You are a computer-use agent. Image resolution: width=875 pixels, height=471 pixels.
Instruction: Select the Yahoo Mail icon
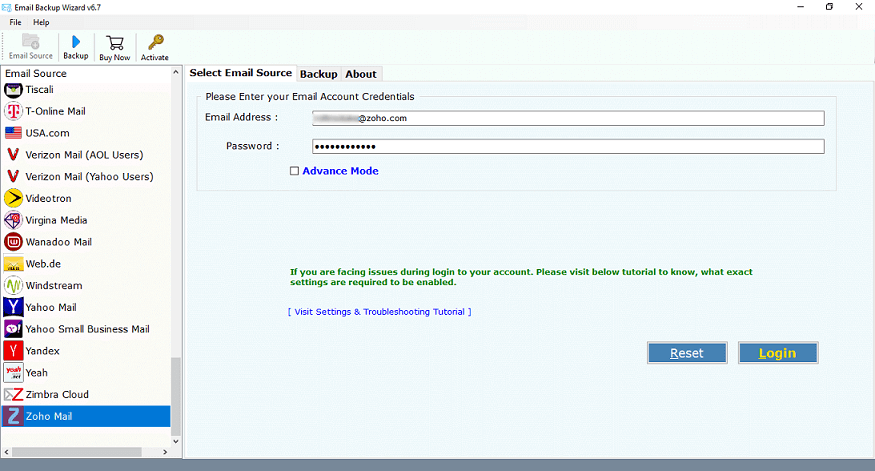pos(13,307)
